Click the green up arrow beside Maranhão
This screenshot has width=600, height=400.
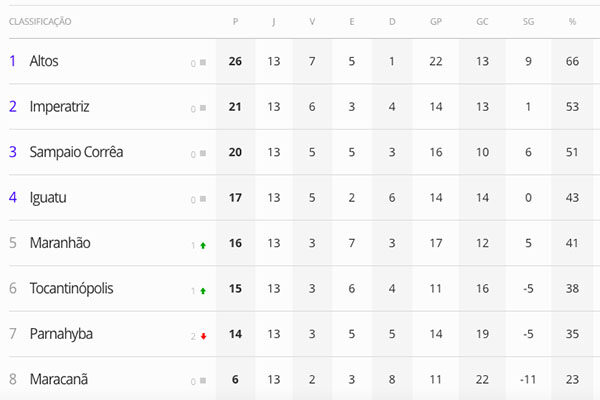(x=203, y=245)
